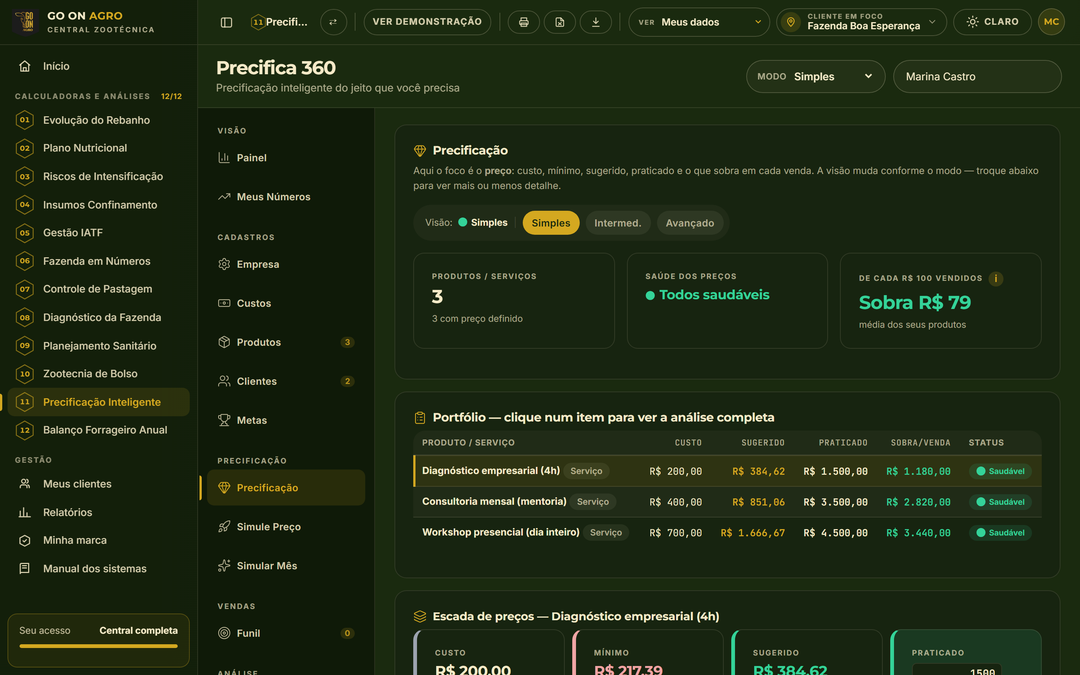Open 06 Fazenda em Números

pos(98,261)
